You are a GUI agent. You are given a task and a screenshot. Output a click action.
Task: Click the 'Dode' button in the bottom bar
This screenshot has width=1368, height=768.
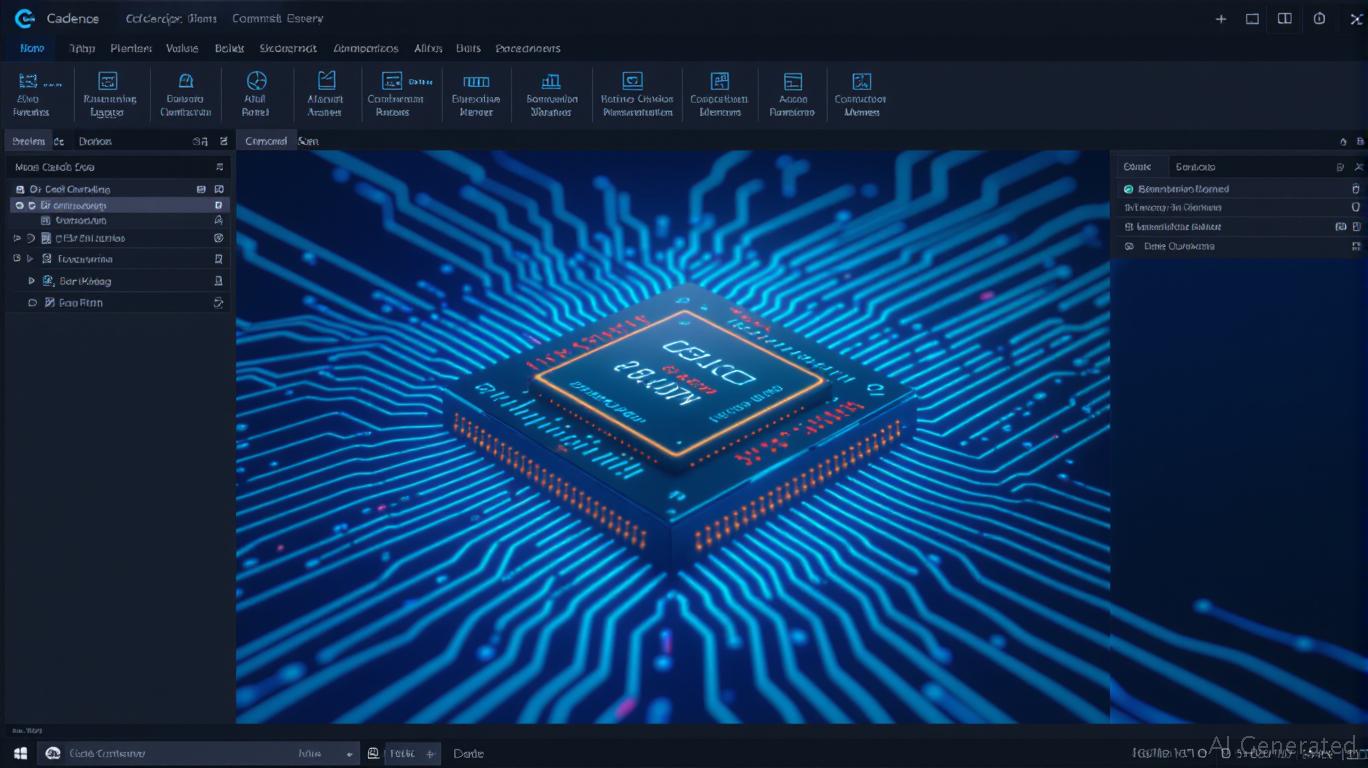click(468, 753)
